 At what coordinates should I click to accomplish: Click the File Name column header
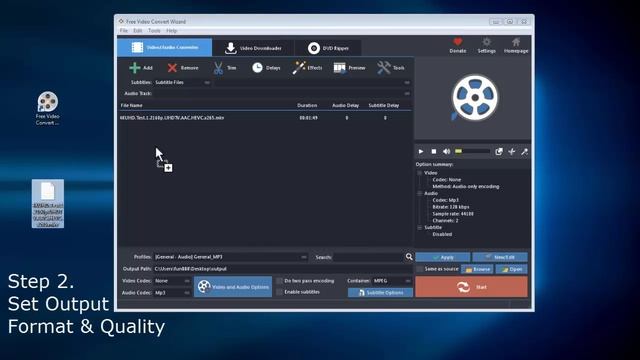(131, 105)
